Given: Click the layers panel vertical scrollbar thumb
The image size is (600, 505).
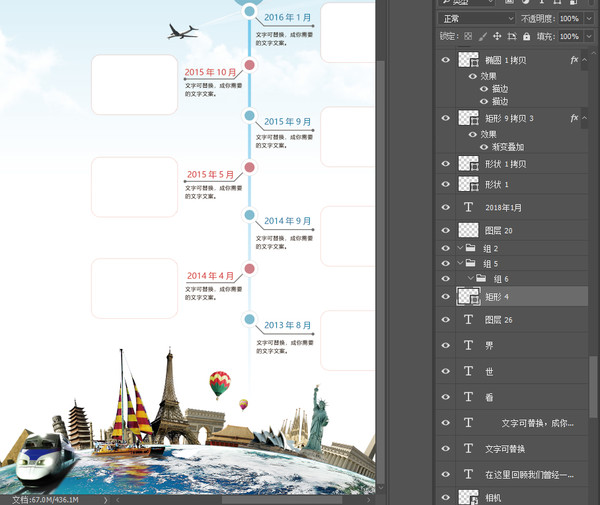Looking at the screenshot, I should [593, 388].
